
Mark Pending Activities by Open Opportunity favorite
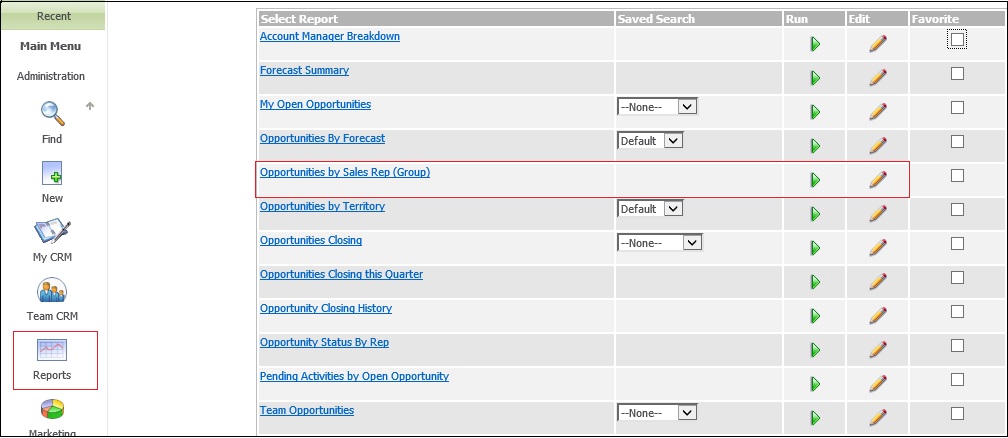tap(957, 379)
